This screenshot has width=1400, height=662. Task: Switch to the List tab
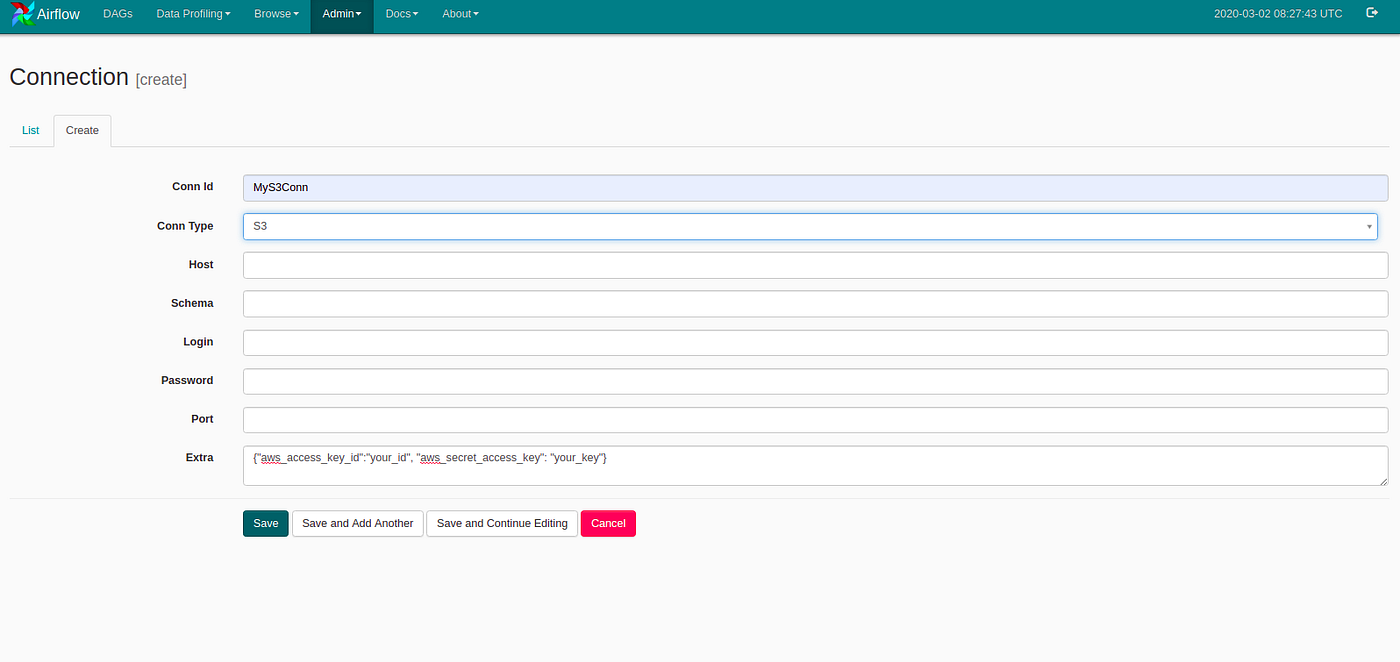(30, 130)
